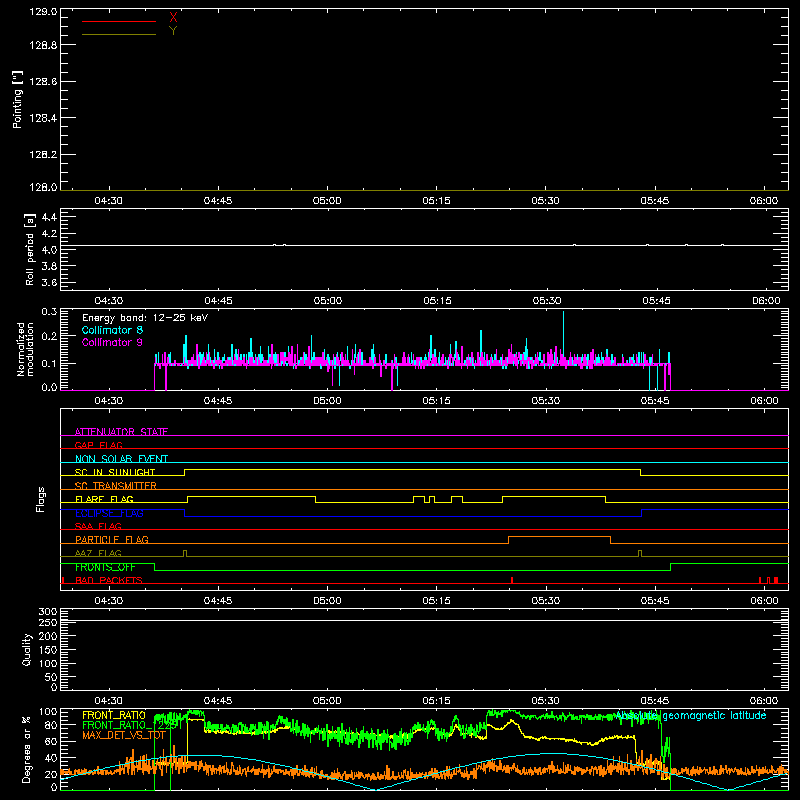Click the 'FLARE_FLAG' flag label
The height and width of the screenshot is (800, 800).
click(104, 499)
